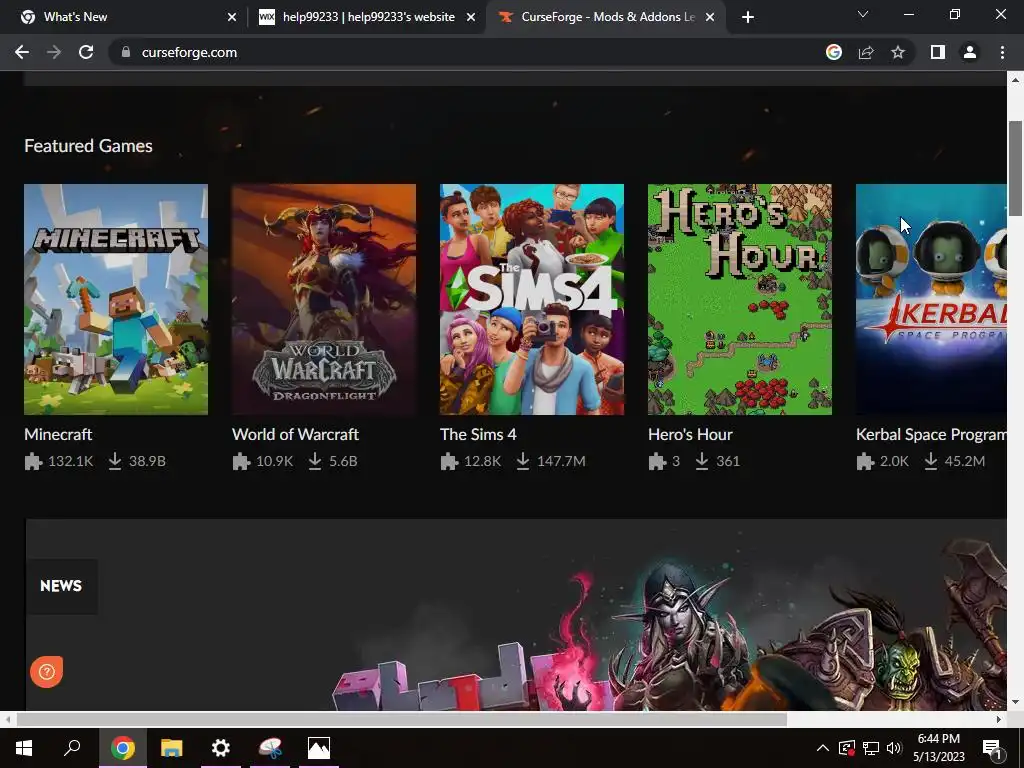This screenshot has width=1024, height=768.
Task: Click the horizontal scrollbar thumb
Action: tap(402, 719)
